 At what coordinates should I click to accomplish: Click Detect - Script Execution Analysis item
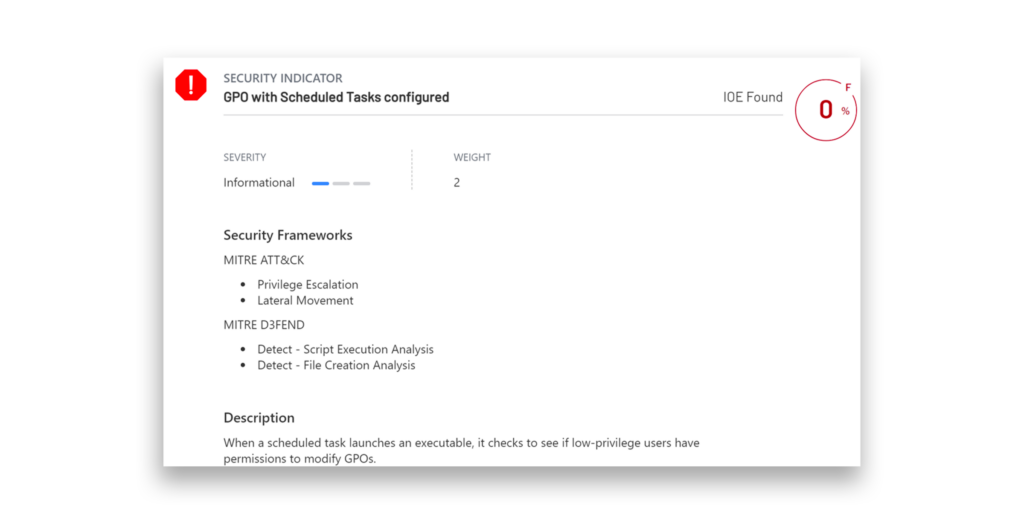click(345, 350)
